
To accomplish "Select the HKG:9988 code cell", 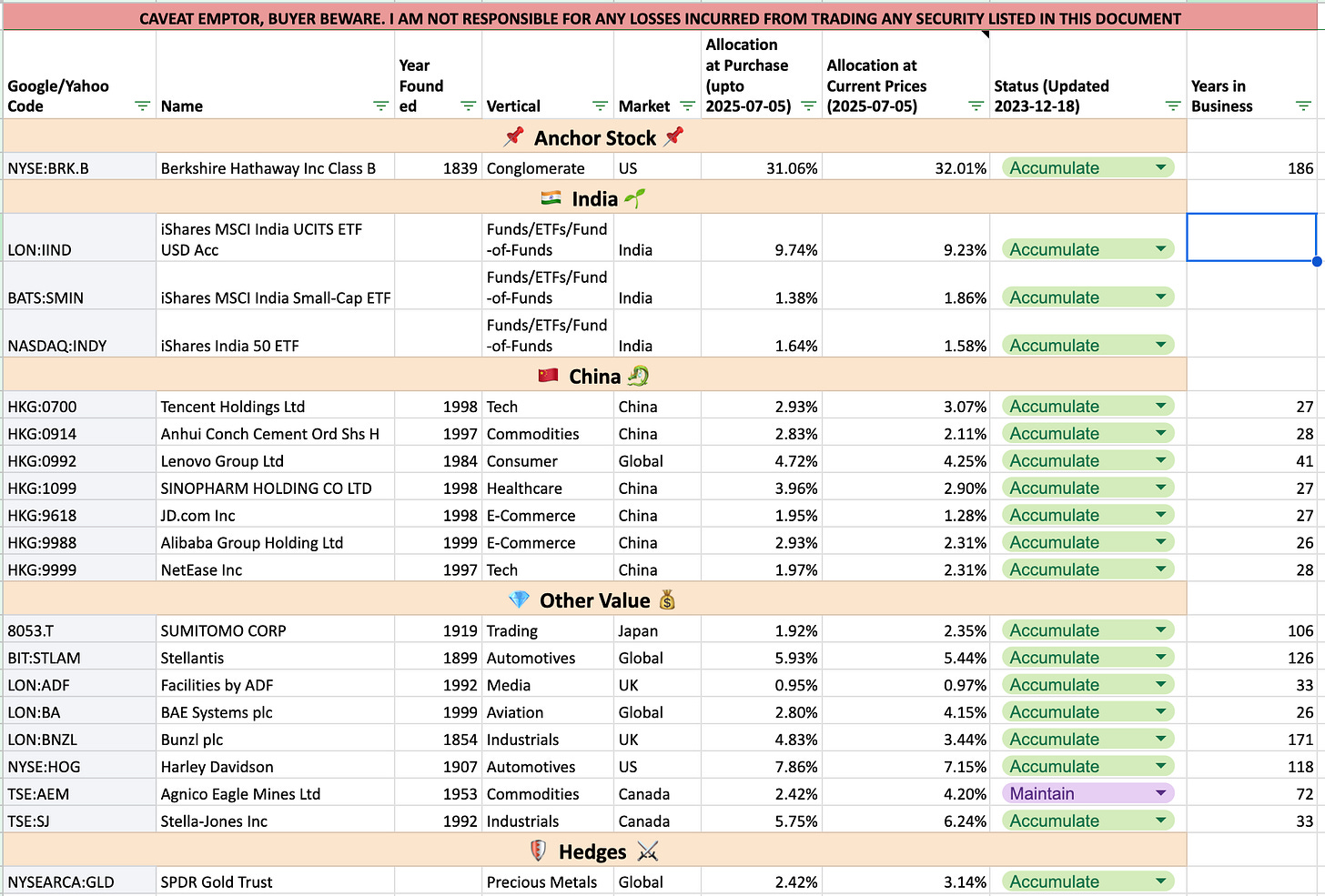I will (x=80, y=542).
